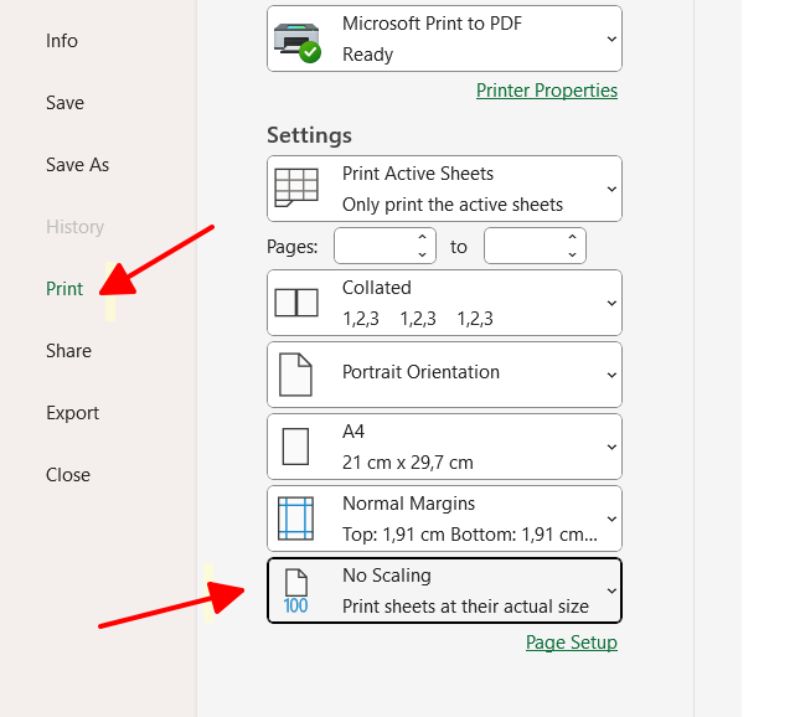Image resolution: width=800 pixels, height=717 pixels.
Task: Open the Print Active Sheets dropdown
Action: pos(611,188)
